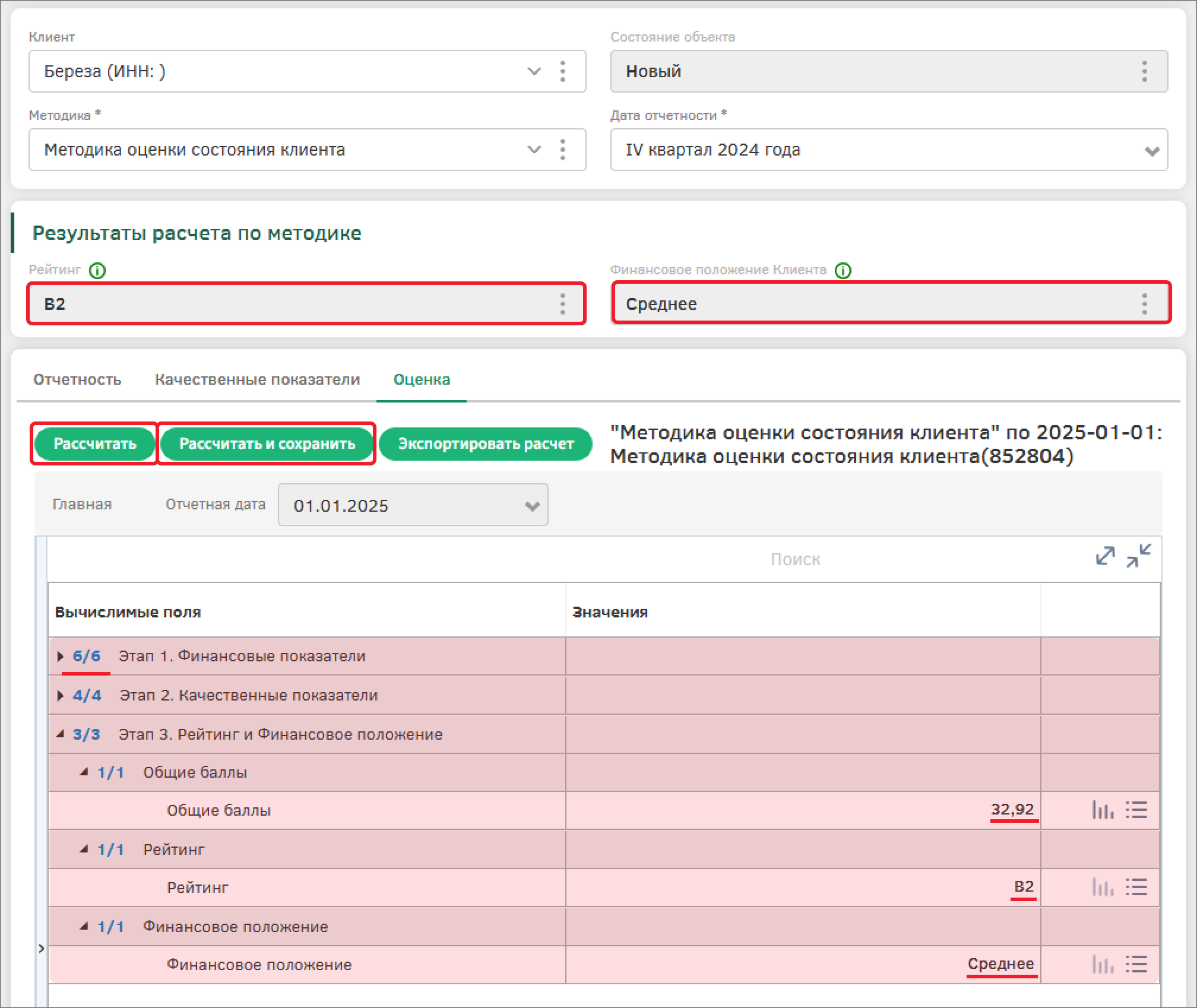Click the Финансовое положение leaf row label
Viewport: 1197px width, 1008px height.
pyautogui.click(x=259, y=965)
